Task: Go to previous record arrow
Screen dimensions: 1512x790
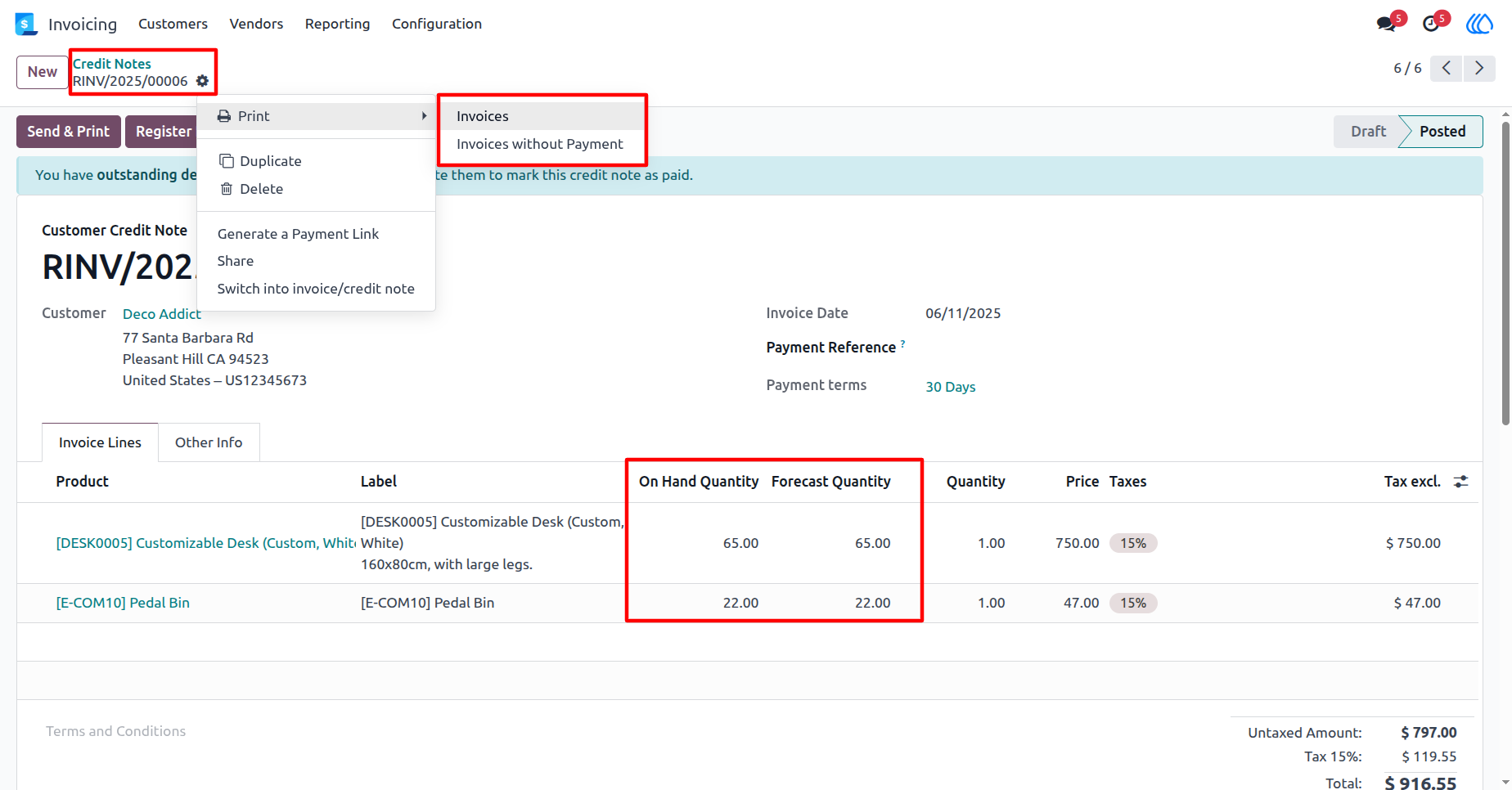Action: tap(1447, 68)
